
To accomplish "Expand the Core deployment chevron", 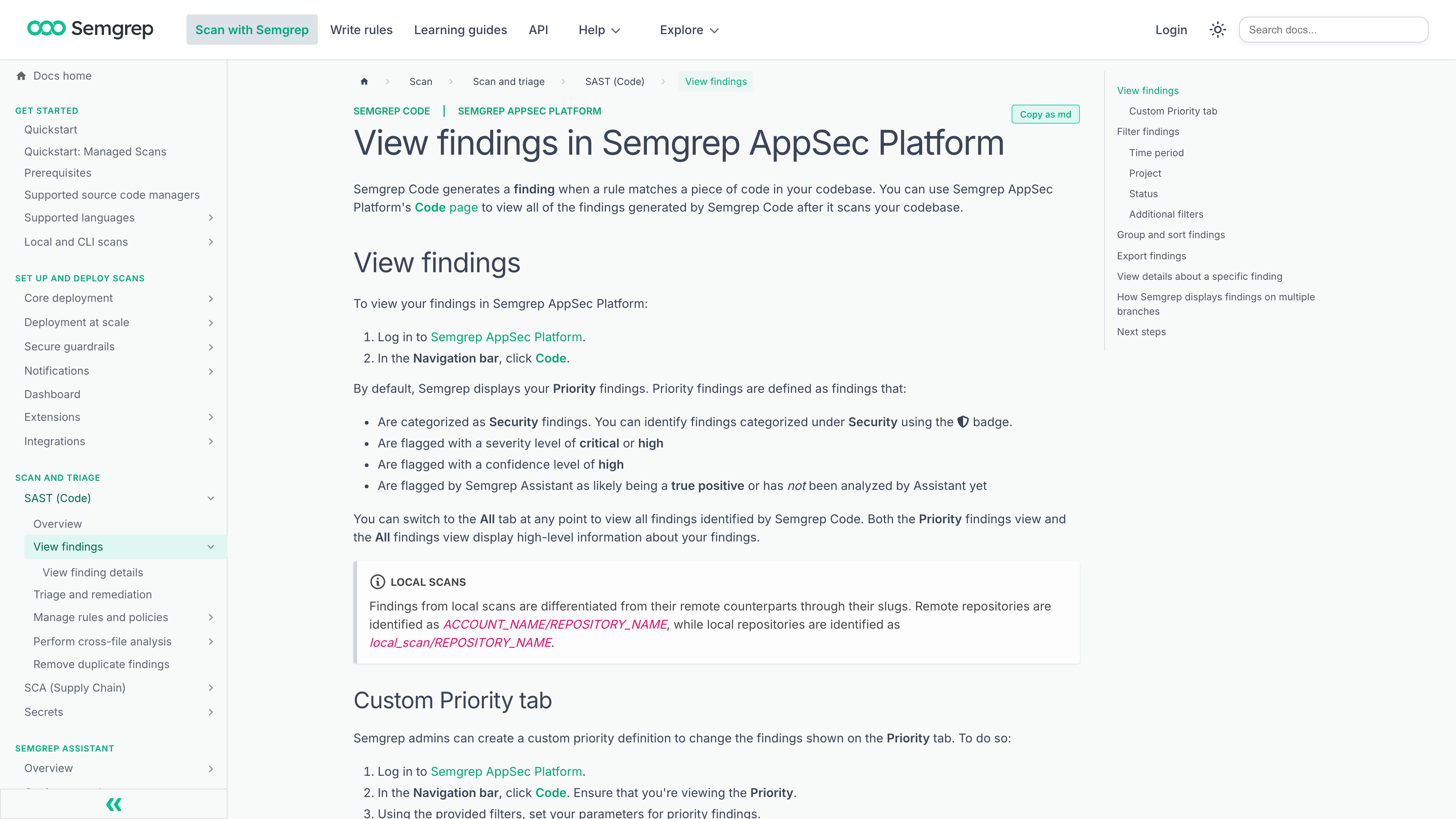I will (x=211, y=298).
